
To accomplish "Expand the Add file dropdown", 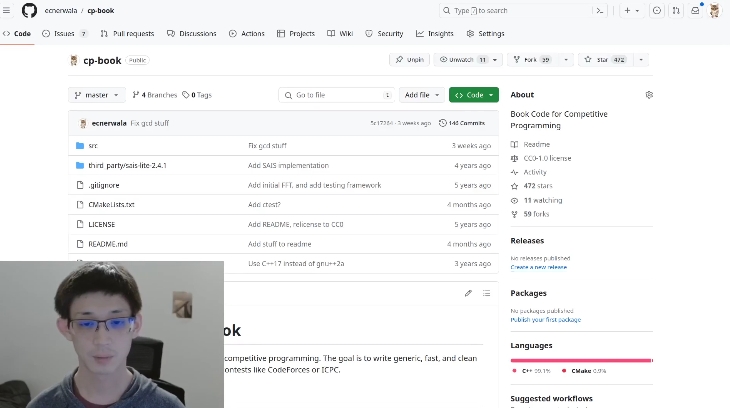I will click(x=421, y=95).
